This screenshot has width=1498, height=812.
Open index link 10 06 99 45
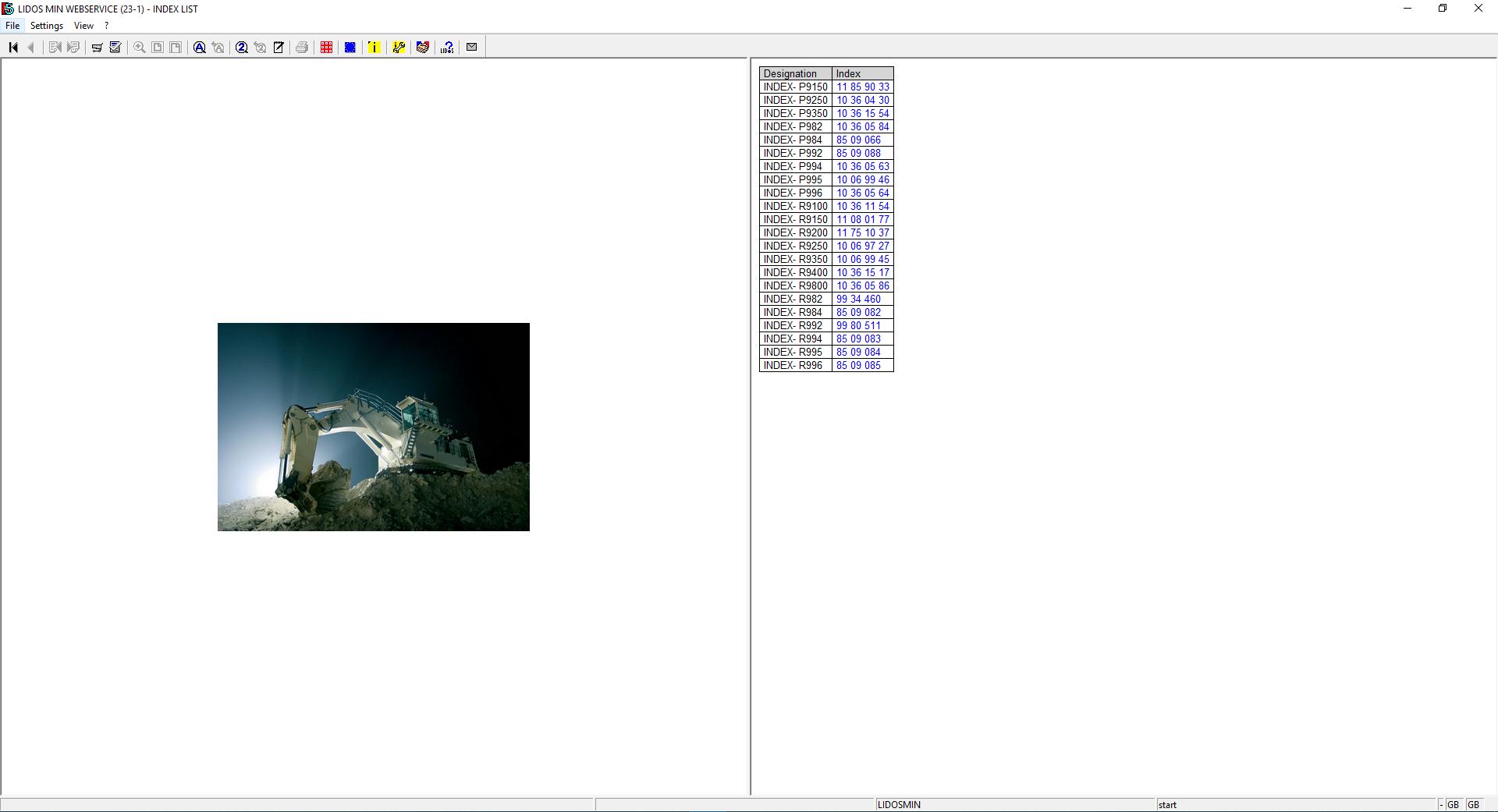pos(863,260)
